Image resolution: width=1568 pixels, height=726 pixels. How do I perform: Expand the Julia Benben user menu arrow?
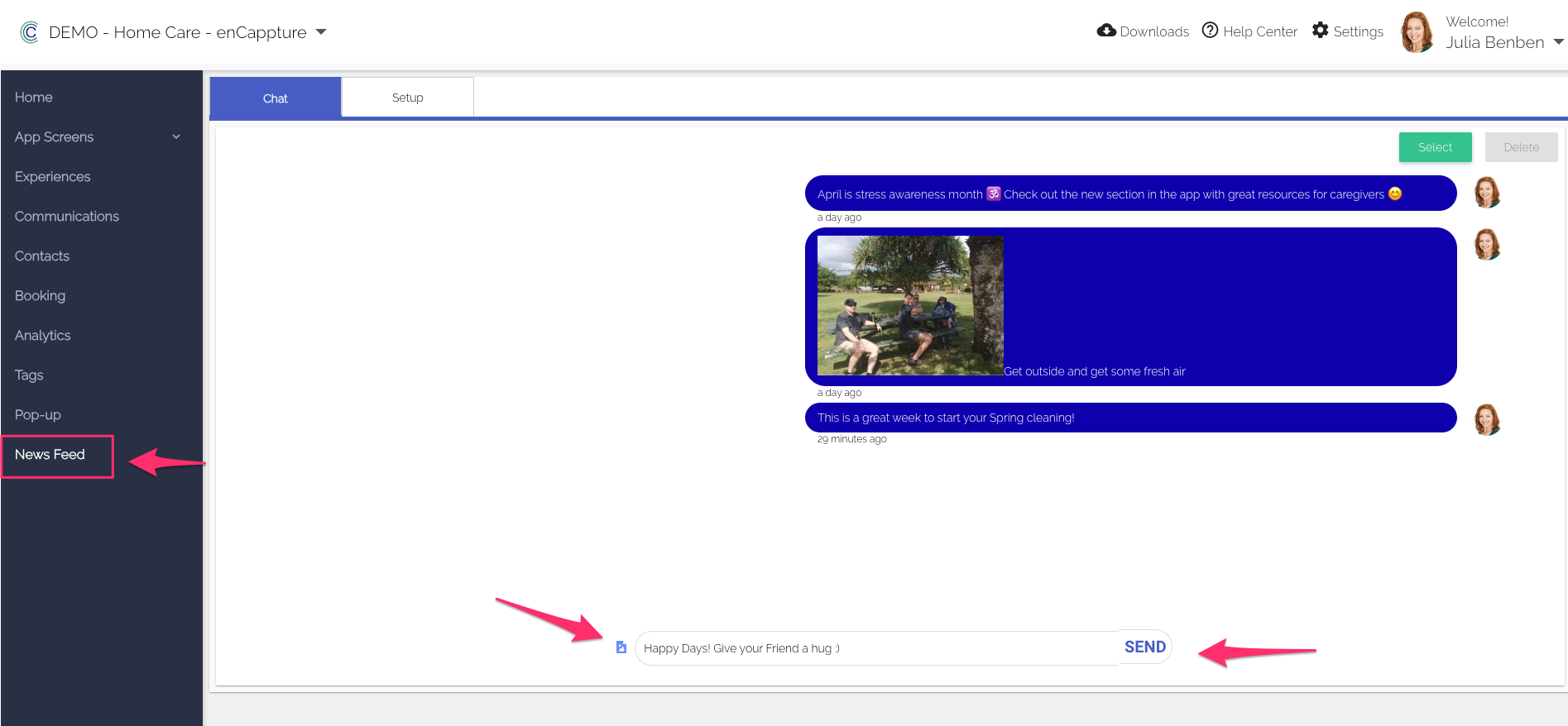click(x=1558, y=41)
